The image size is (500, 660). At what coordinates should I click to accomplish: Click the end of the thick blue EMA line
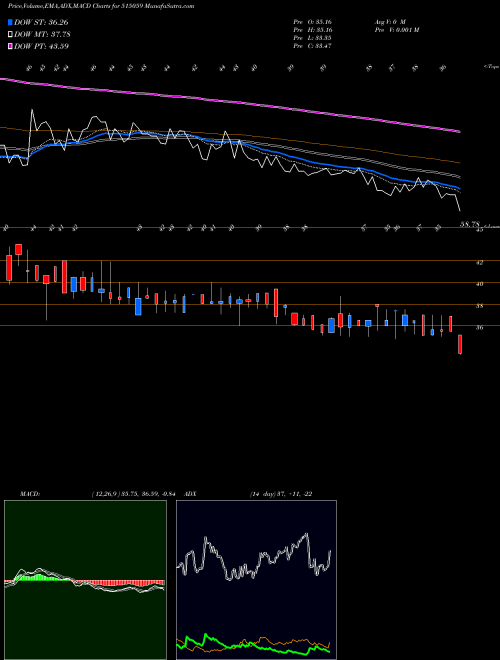coord(459,188)
